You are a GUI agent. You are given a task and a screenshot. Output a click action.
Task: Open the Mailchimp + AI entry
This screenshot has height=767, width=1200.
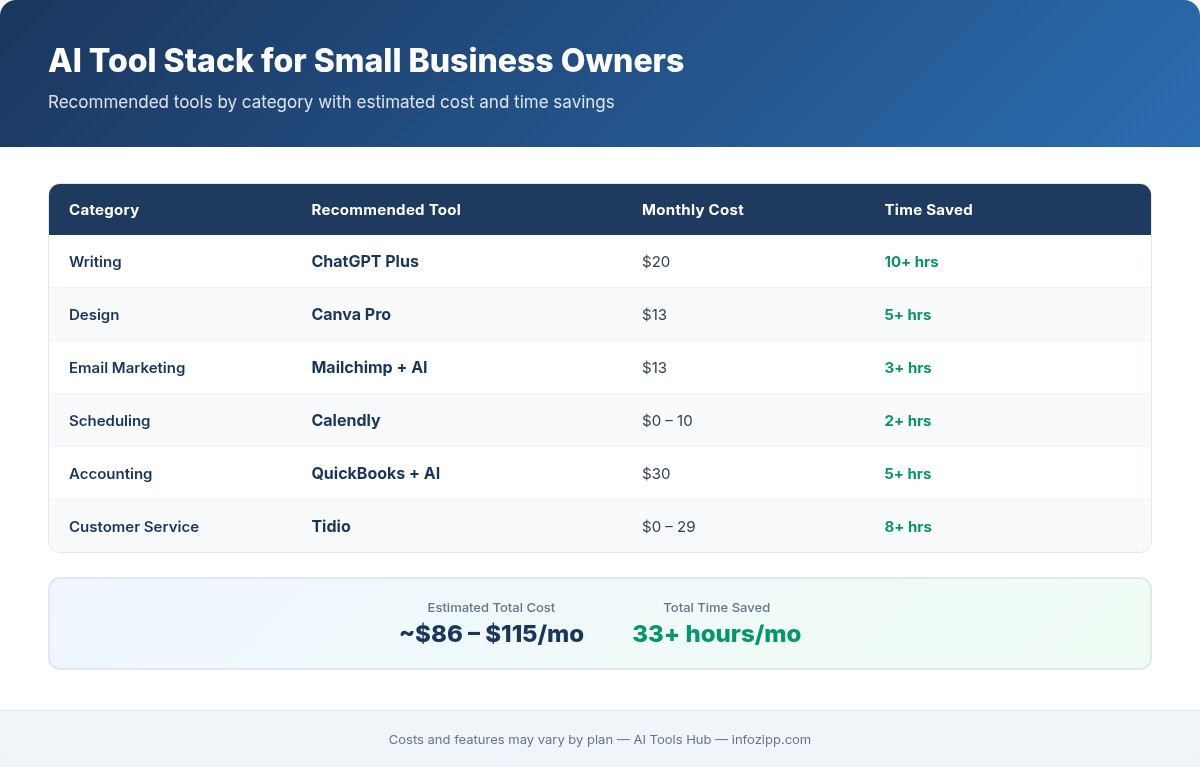point(369,367)
